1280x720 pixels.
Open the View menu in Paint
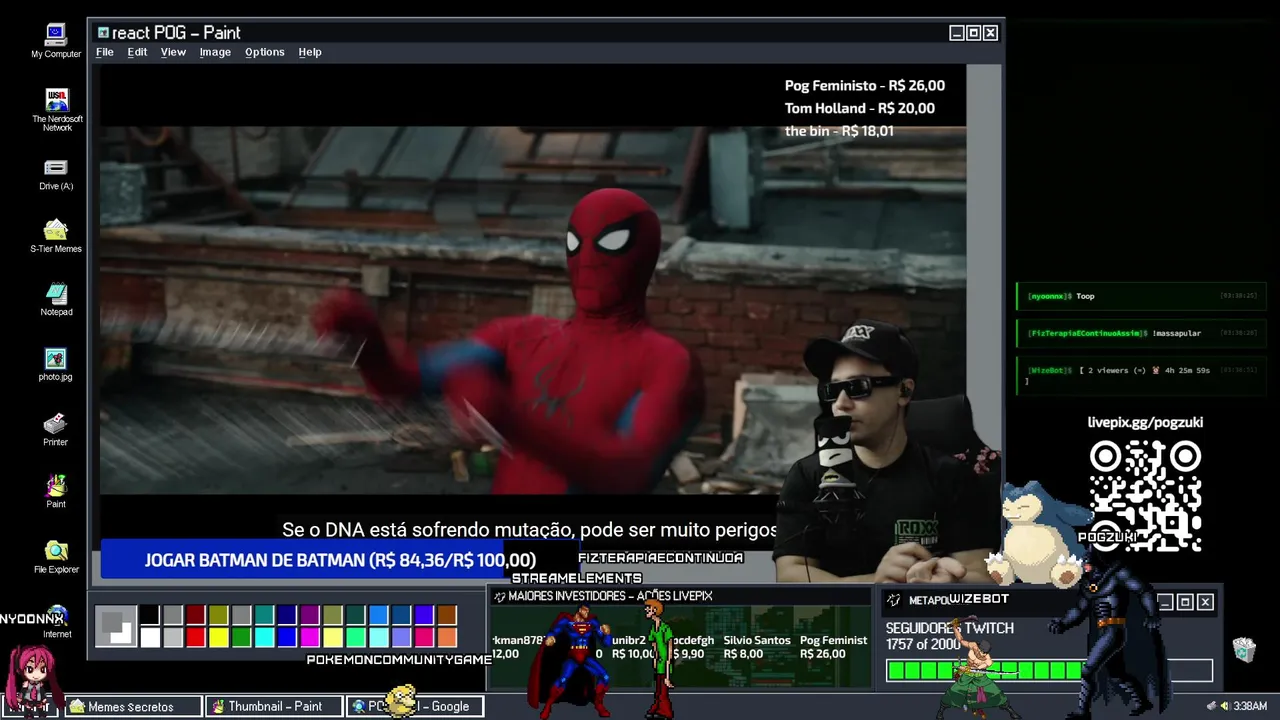pos(173,52)
